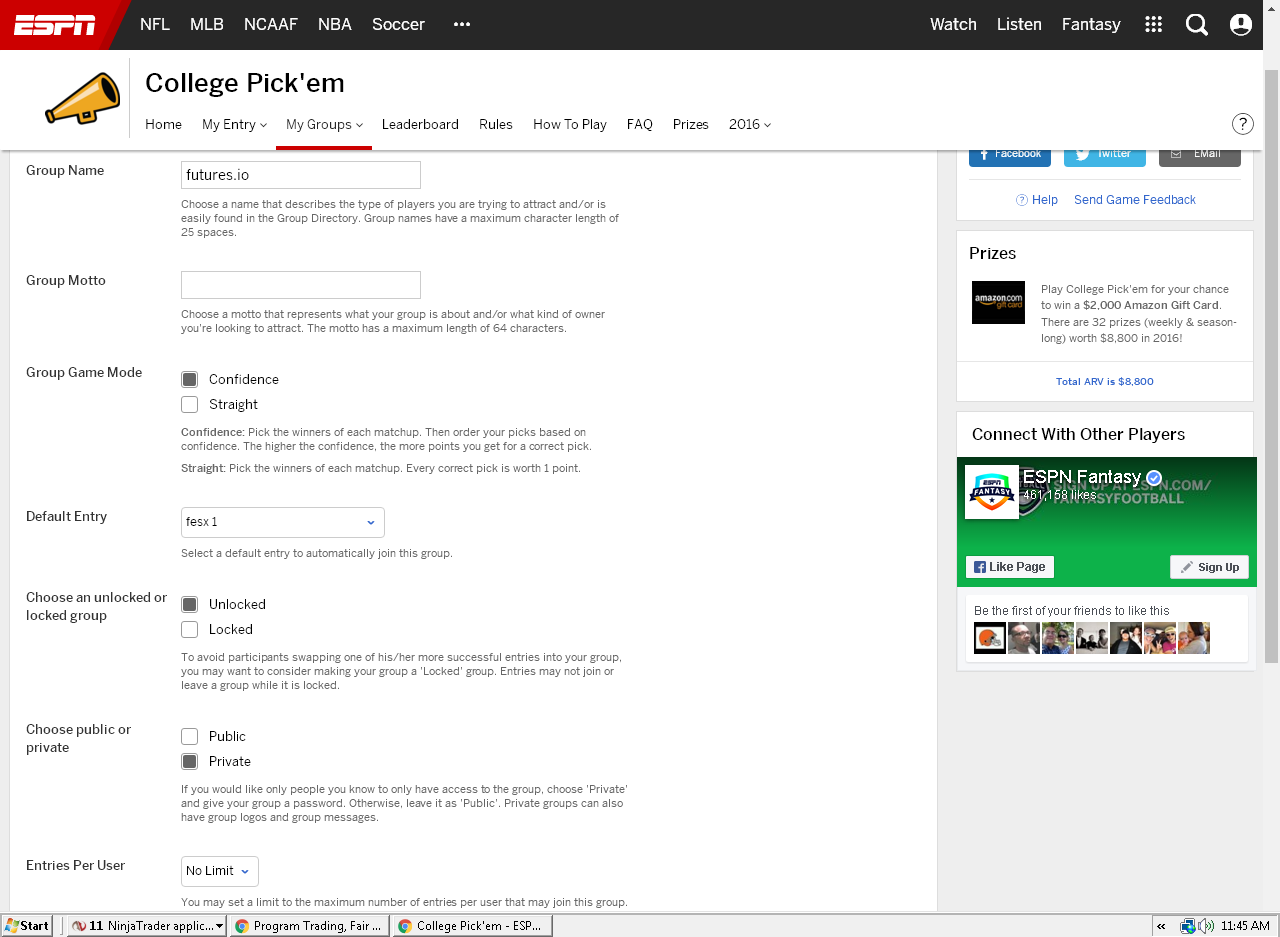Open the Rules tab

click(x=495, y=124)
